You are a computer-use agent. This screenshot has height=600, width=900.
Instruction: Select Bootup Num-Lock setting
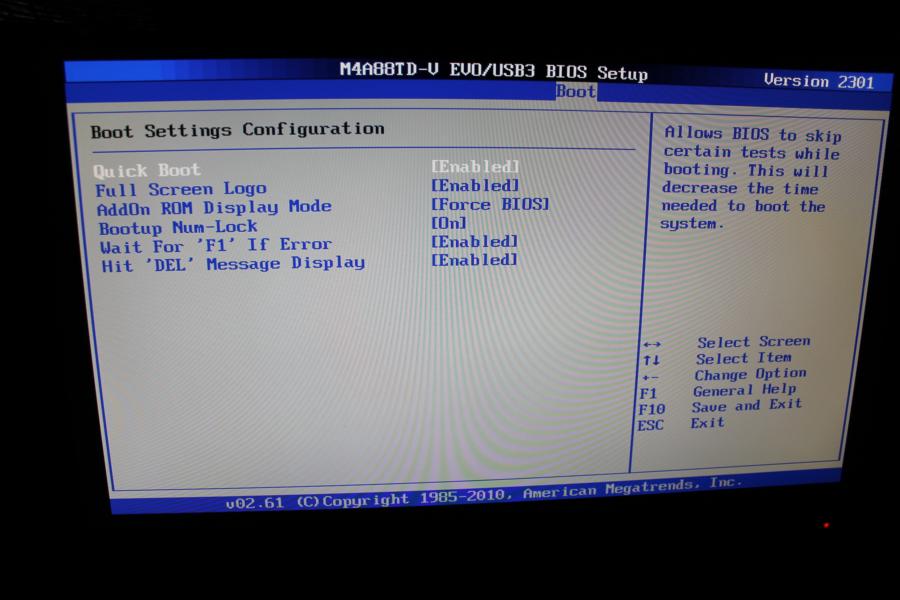(x=178, y=227)
